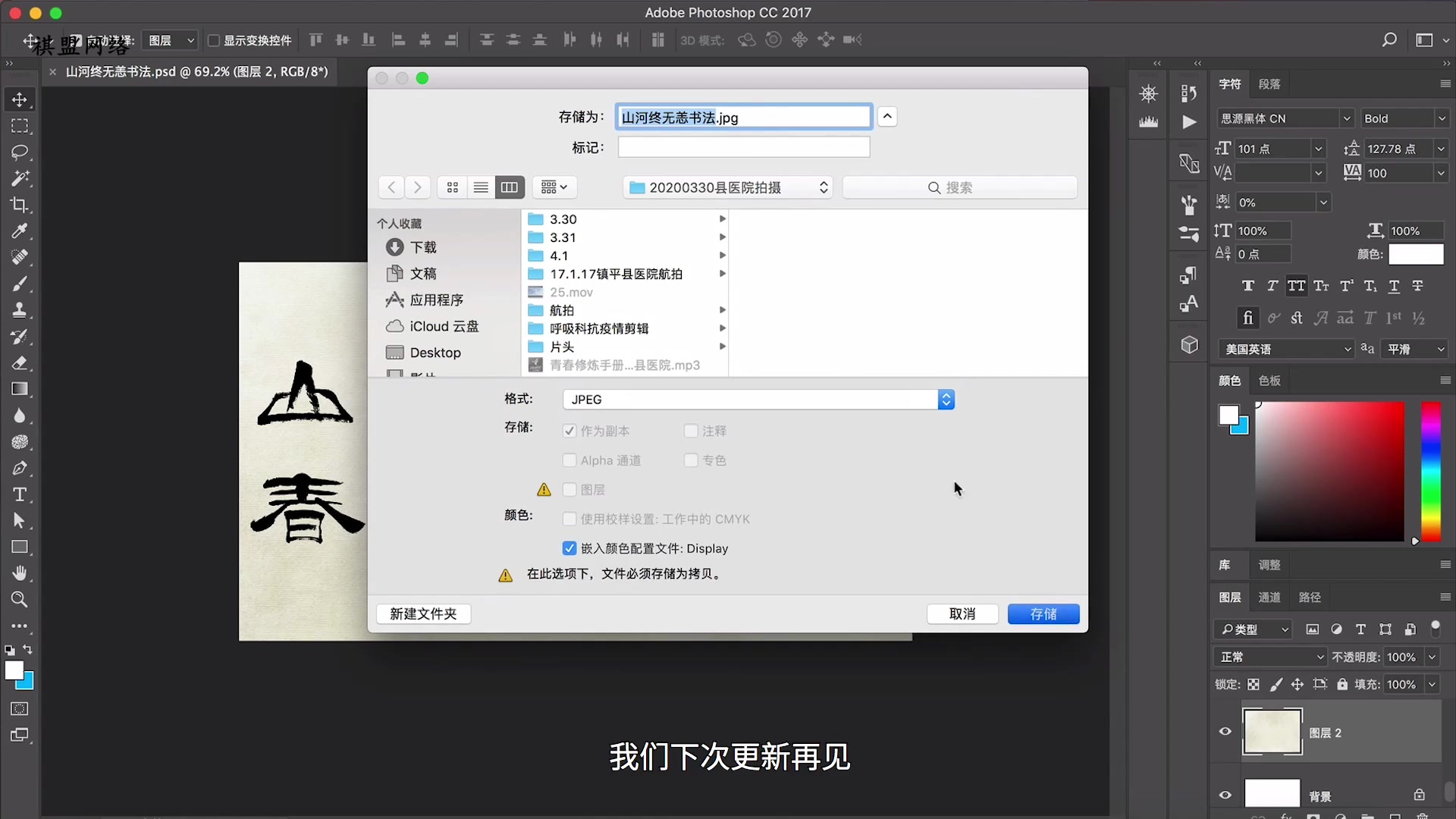Click the faux bold T icon
1456x819 pixels.
coord(1248,286)
